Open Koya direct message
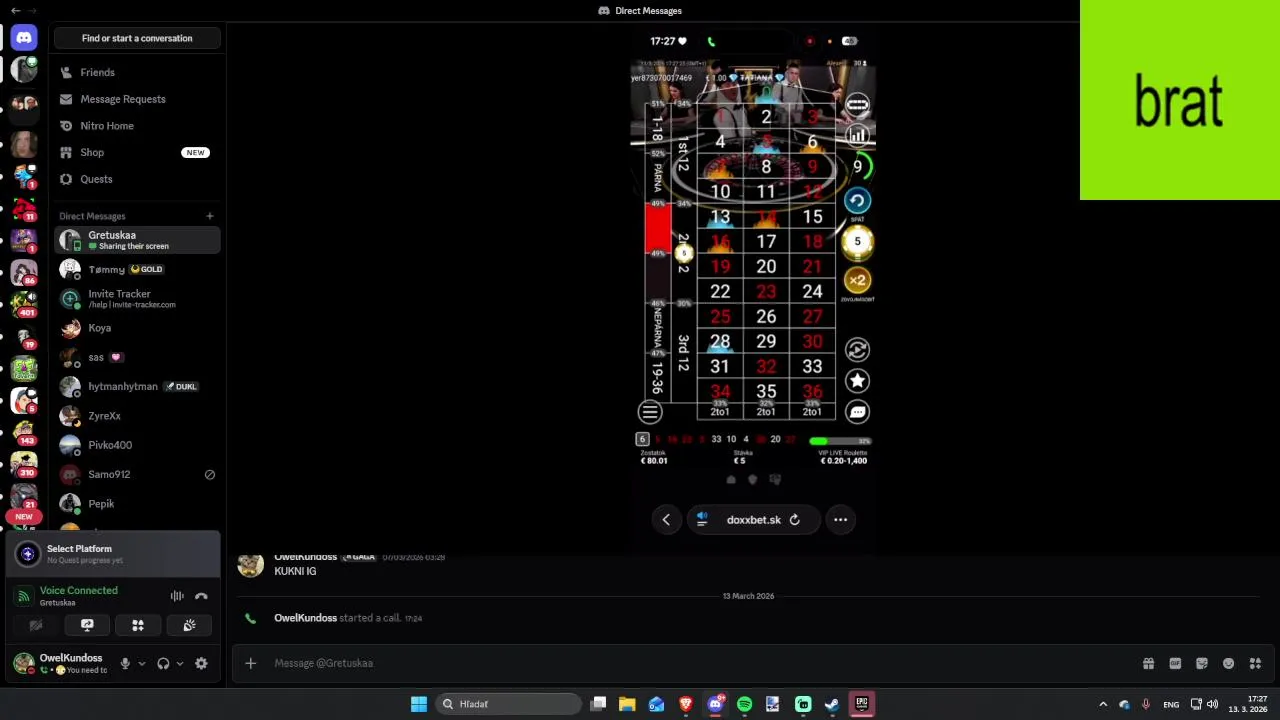Screen dimensions: 1280x720 137,328
